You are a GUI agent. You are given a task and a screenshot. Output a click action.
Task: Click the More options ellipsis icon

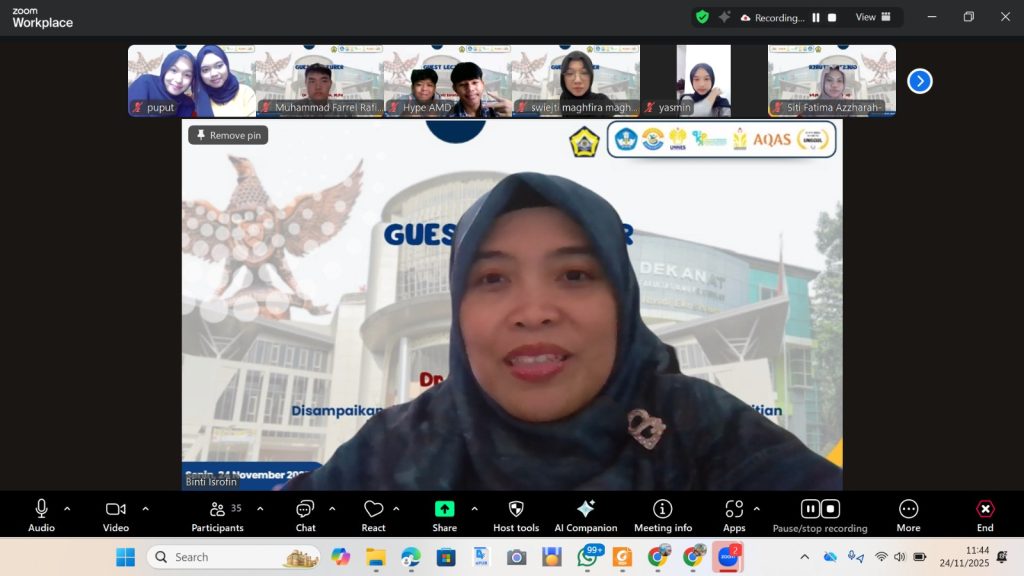coord(908,509)
